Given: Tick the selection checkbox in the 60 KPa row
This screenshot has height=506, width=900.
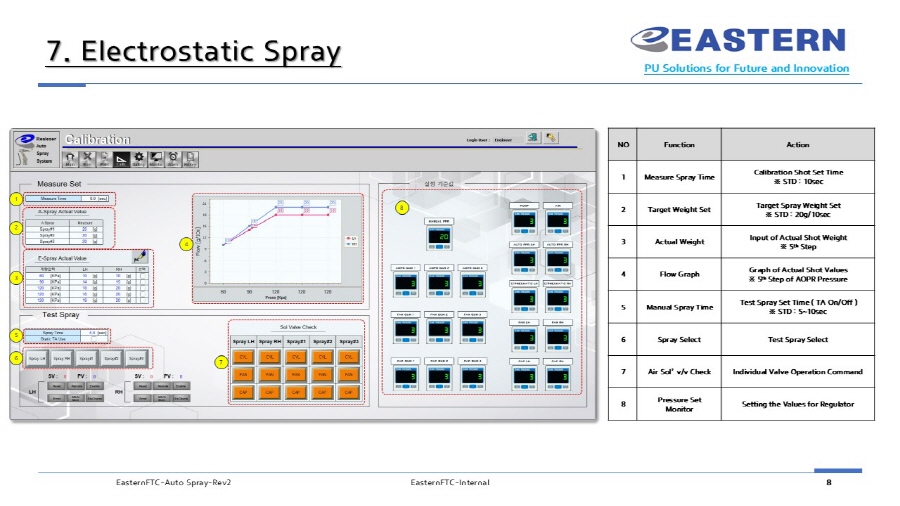Looking at the screenshot, I should 143,276.
